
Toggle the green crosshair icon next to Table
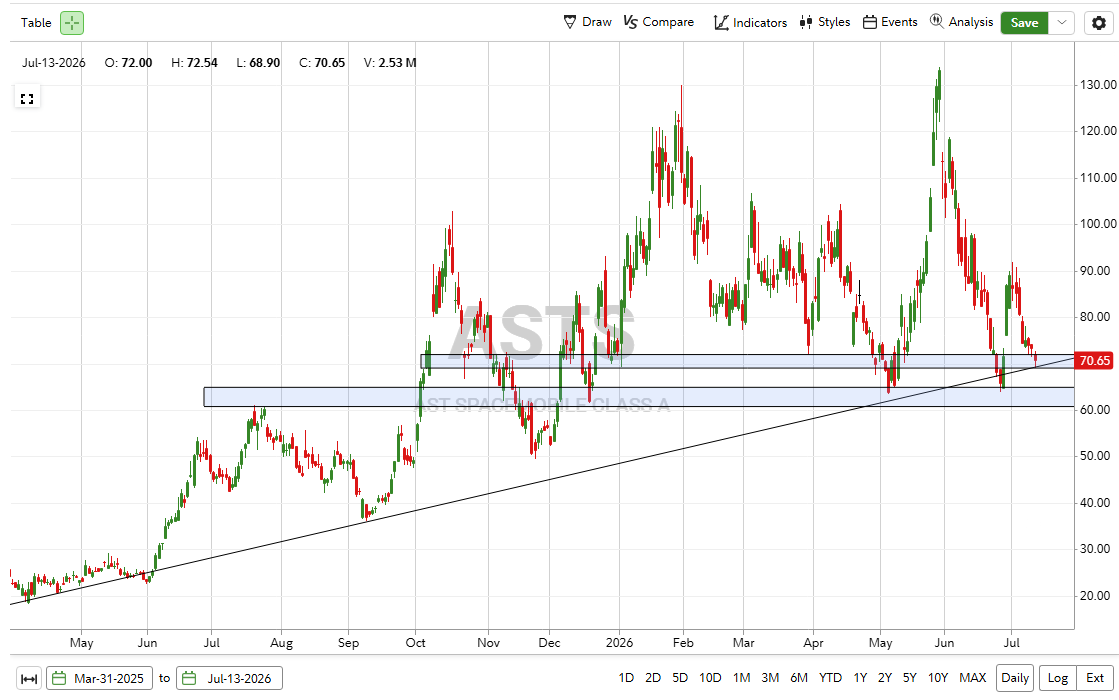click(72, 23)
